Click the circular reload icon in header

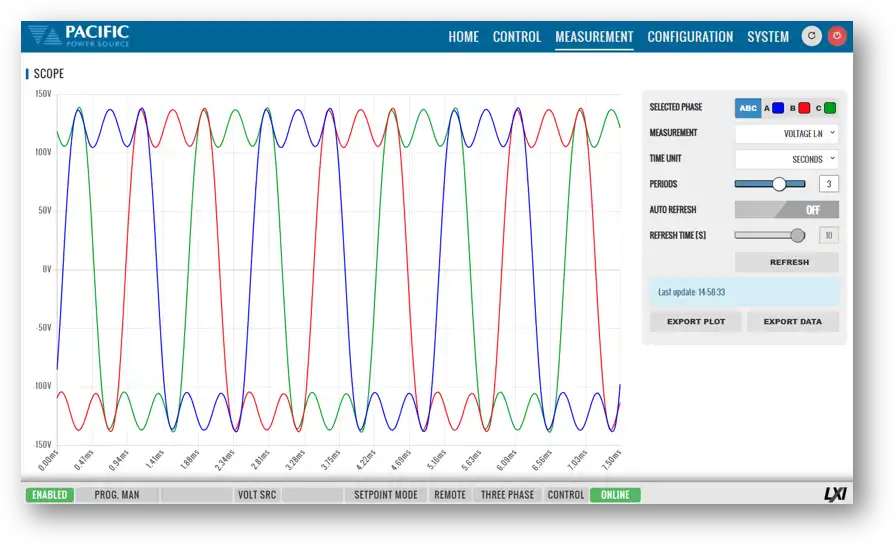coord(811,36)
